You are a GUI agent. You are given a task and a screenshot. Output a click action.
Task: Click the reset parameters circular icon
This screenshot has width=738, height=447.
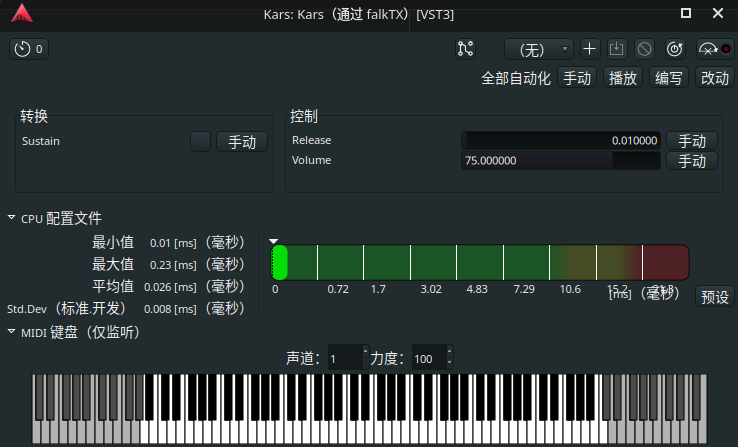675,49
